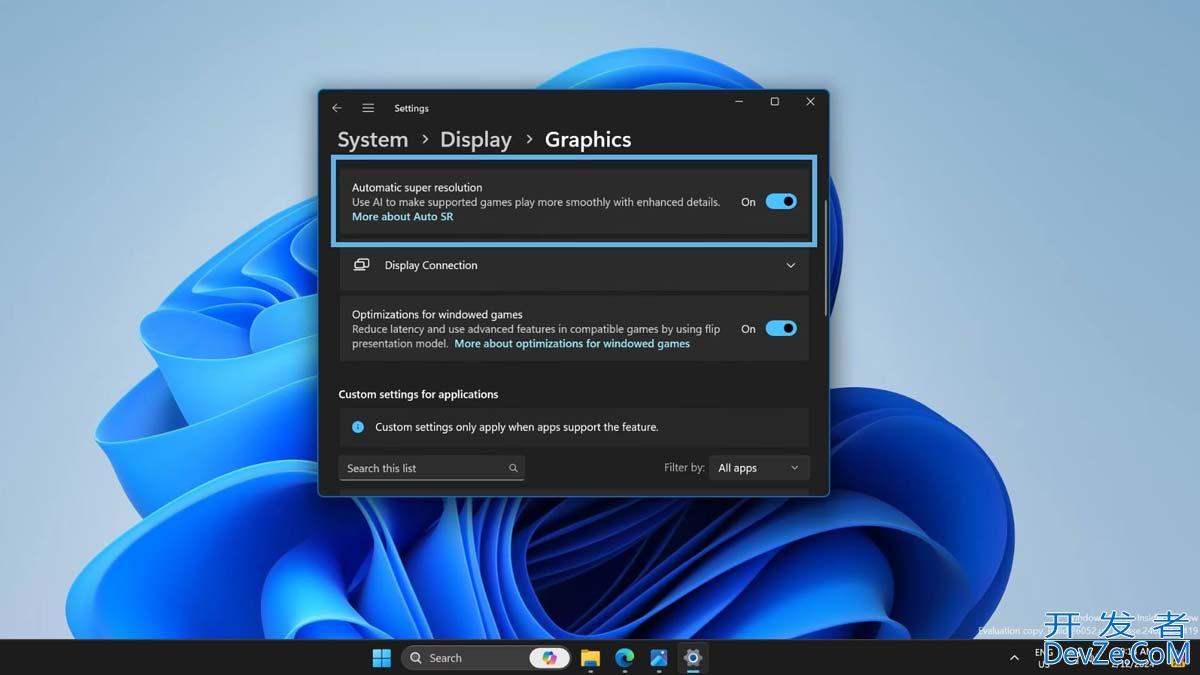1200x675 pixels.
Task: Click the taskbar Search box
Action: point(486,657)
